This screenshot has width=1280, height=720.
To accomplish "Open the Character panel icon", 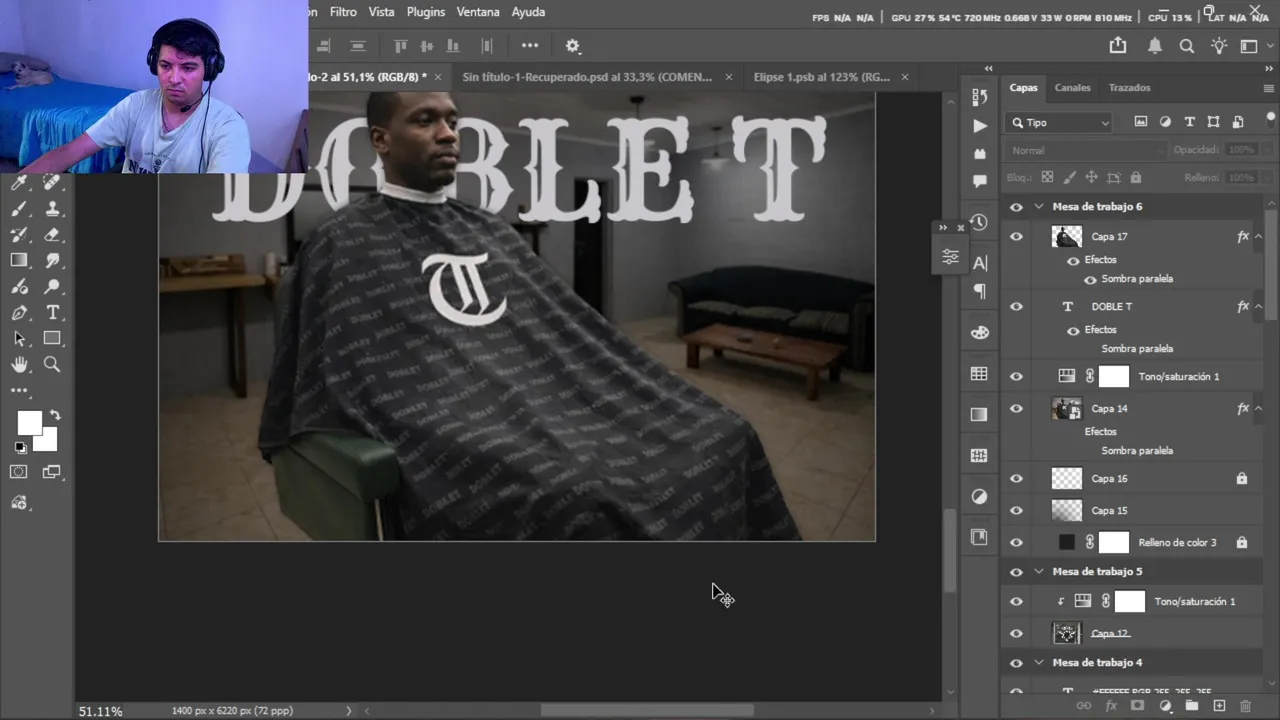I will click(980, 263).
